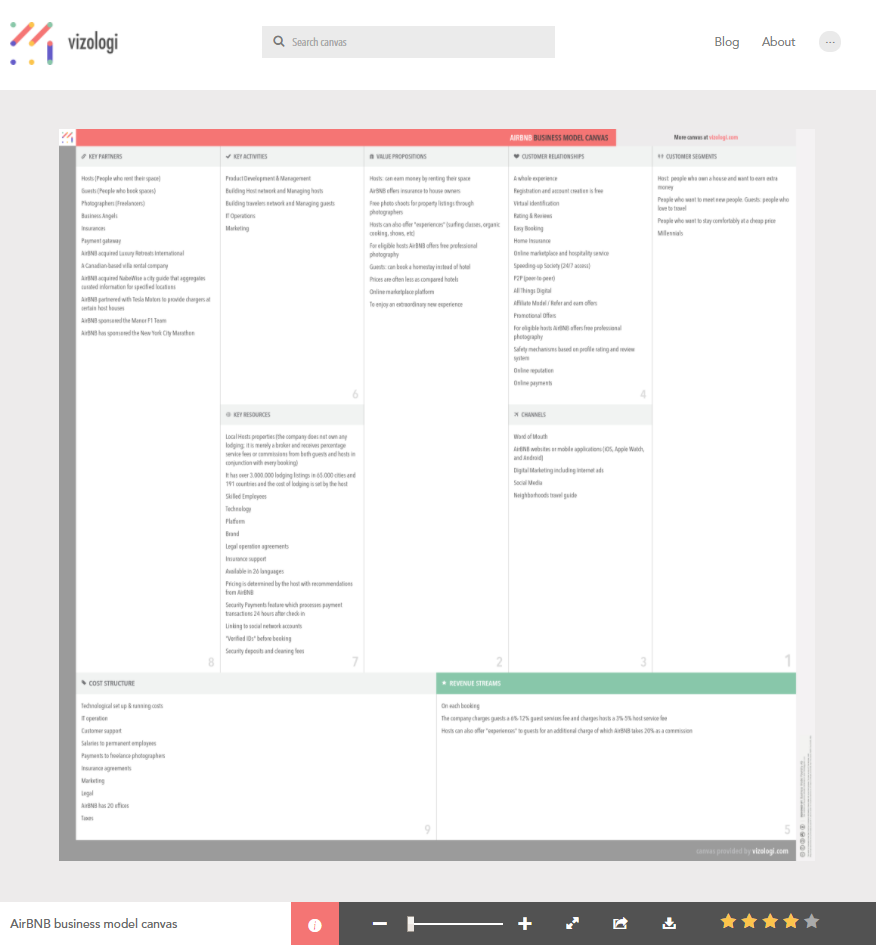Screen dimensions: 876x945
Task: Click the vizologi logo
Action: (x=64, y=43)
